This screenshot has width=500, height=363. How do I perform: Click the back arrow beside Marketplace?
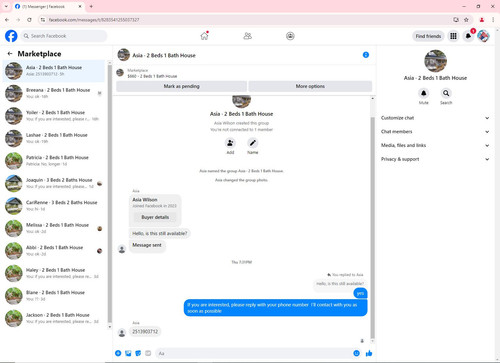10,54
